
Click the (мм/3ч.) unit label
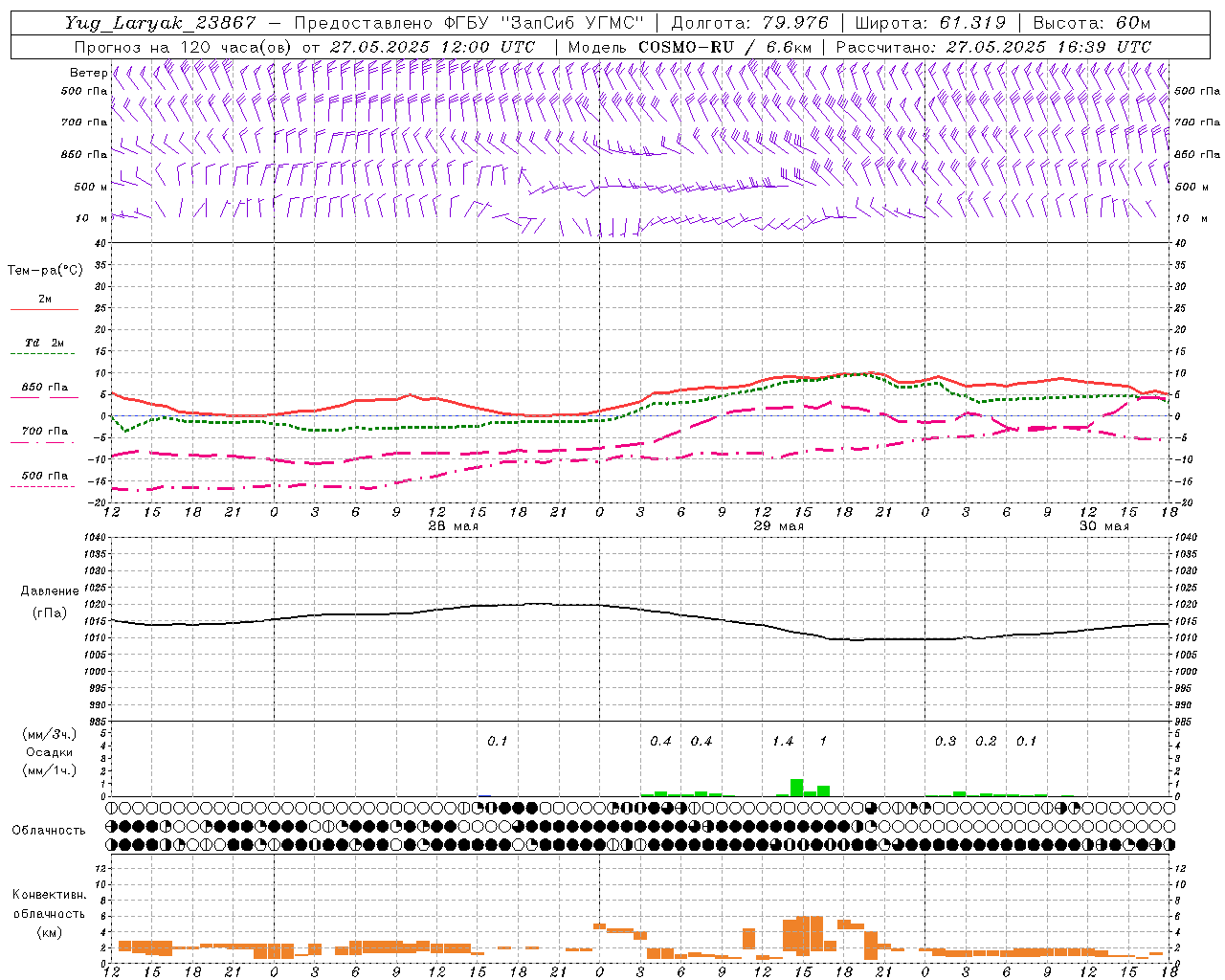tap(50, 734)
